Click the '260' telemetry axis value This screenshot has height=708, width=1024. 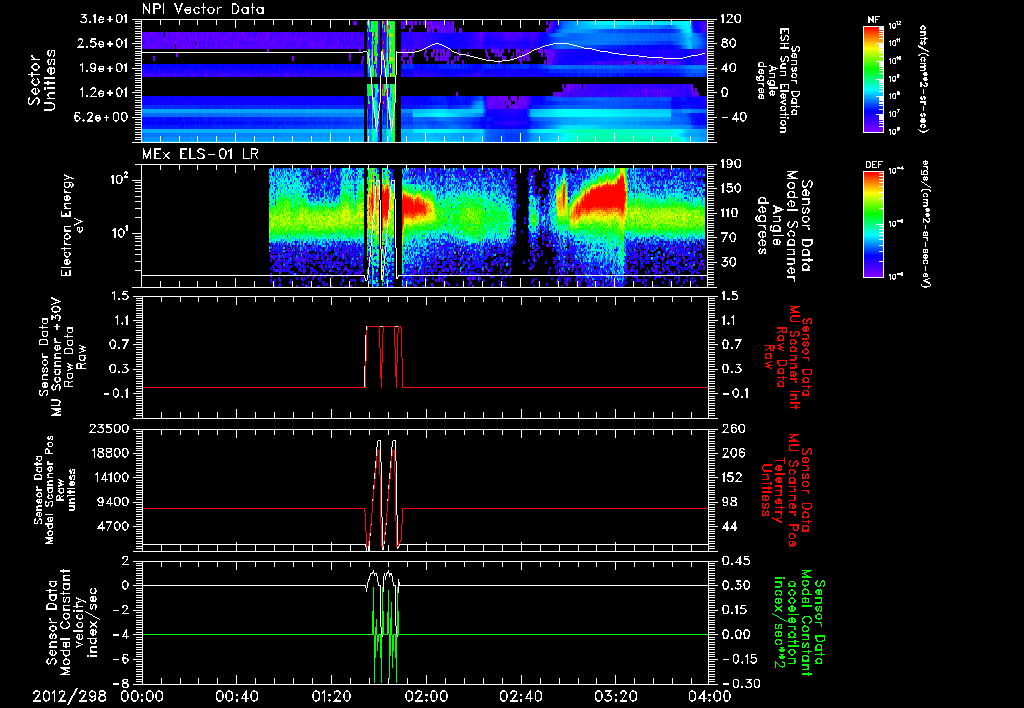click(x=731, y=429)
